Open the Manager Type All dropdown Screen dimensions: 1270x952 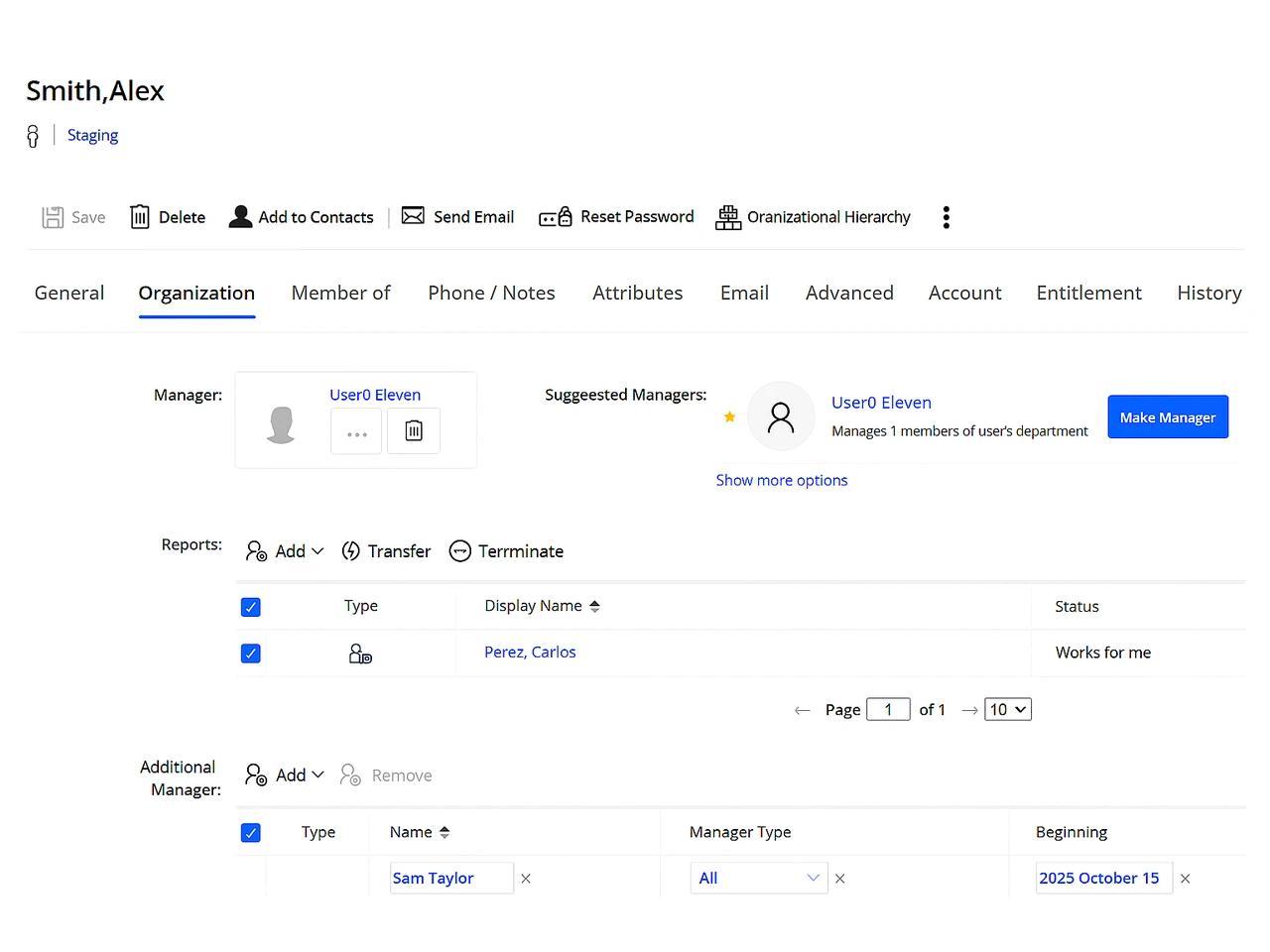[x=759, y=878]
